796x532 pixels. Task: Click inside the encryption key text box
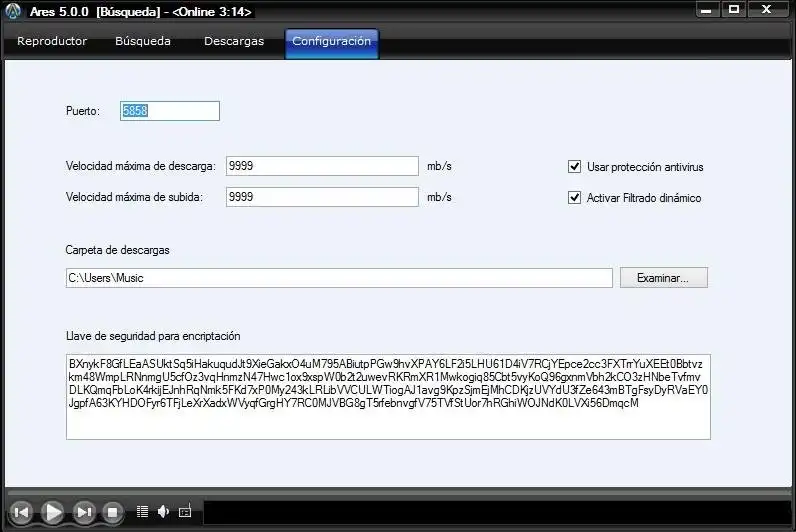click(388, 397)
